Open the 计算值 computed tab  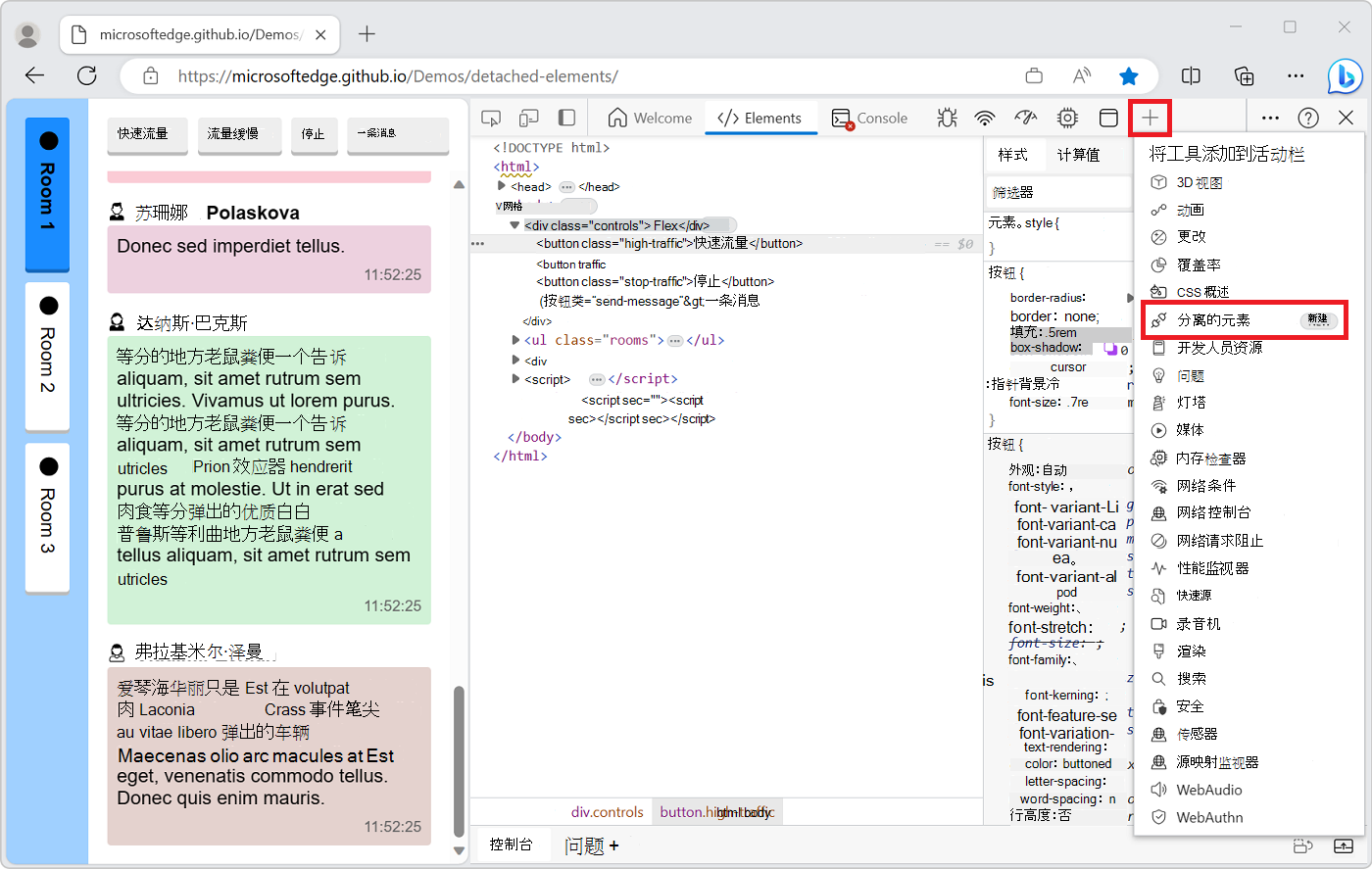point(1078,155)
